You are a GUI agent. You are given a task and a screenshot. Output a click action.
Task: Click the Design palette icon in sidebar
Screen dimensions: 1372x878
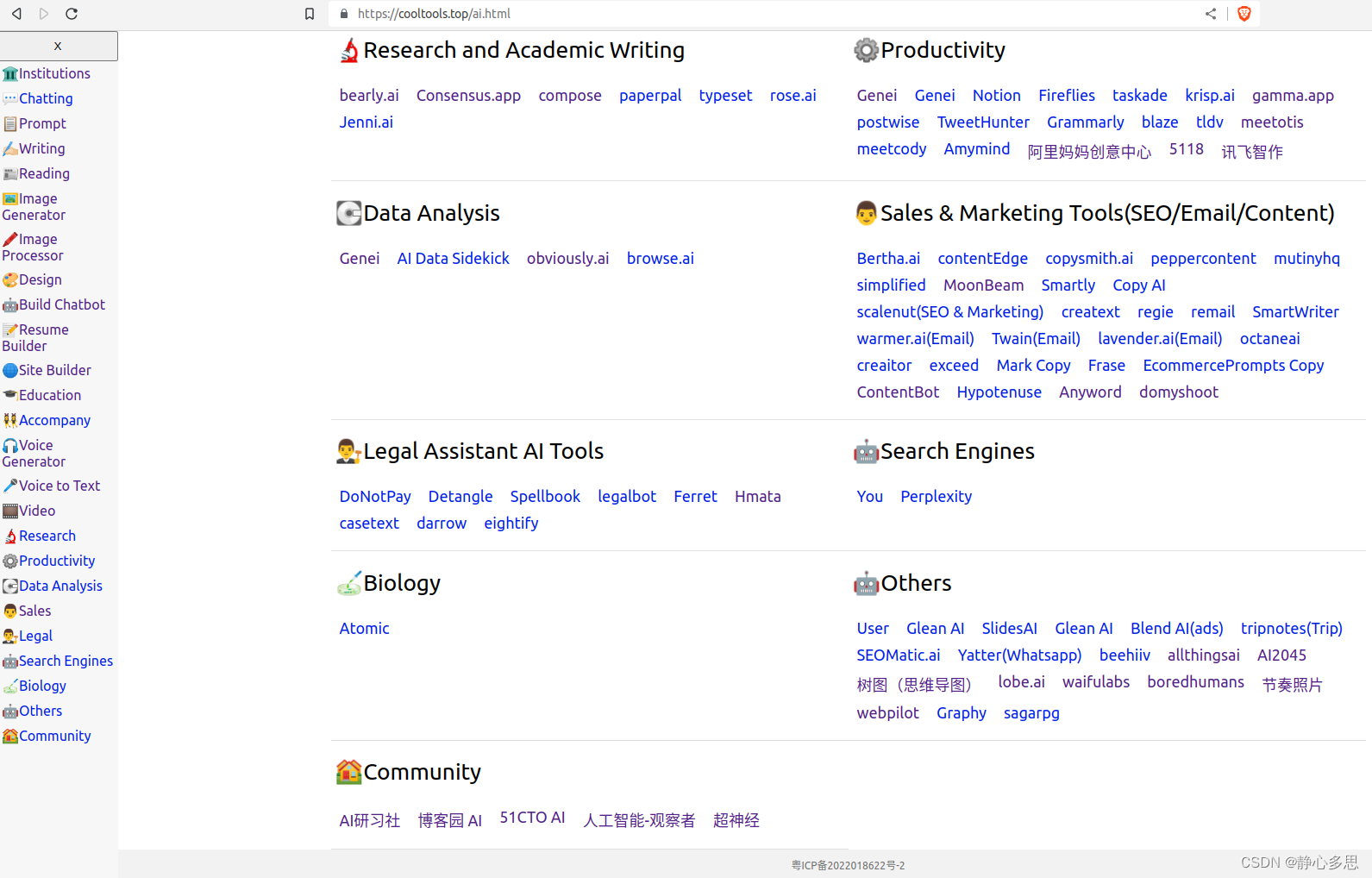pyautogui.click(x=10, y=280)
